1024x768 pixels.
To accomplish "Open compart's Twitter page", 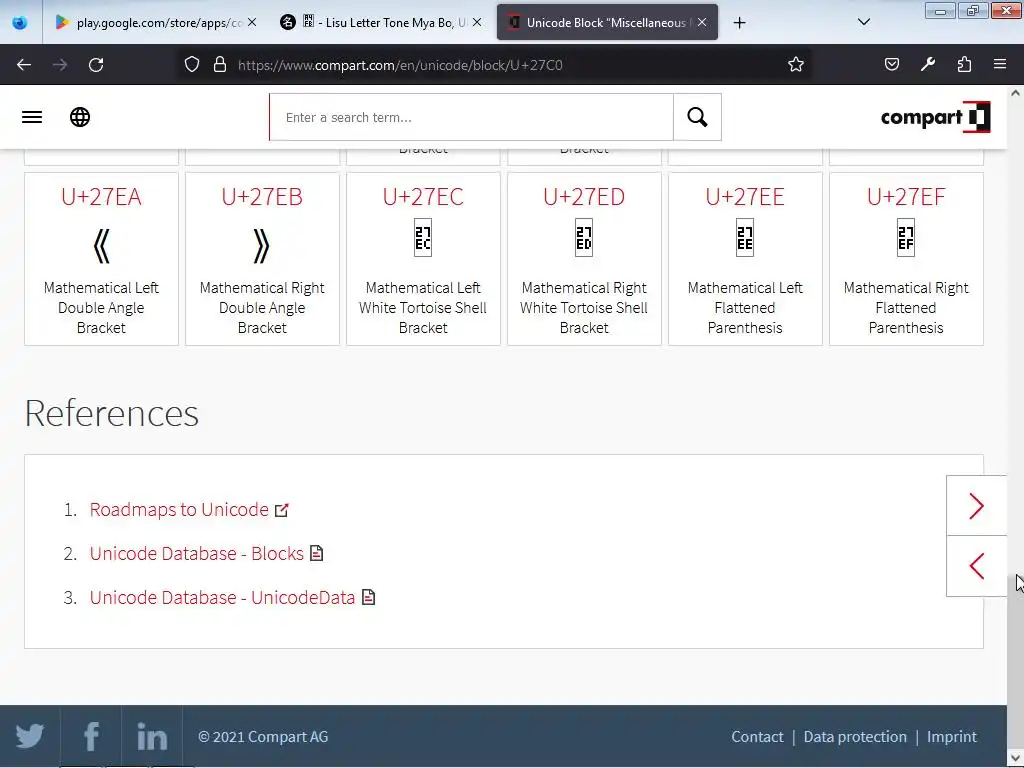I will [30, 737].
